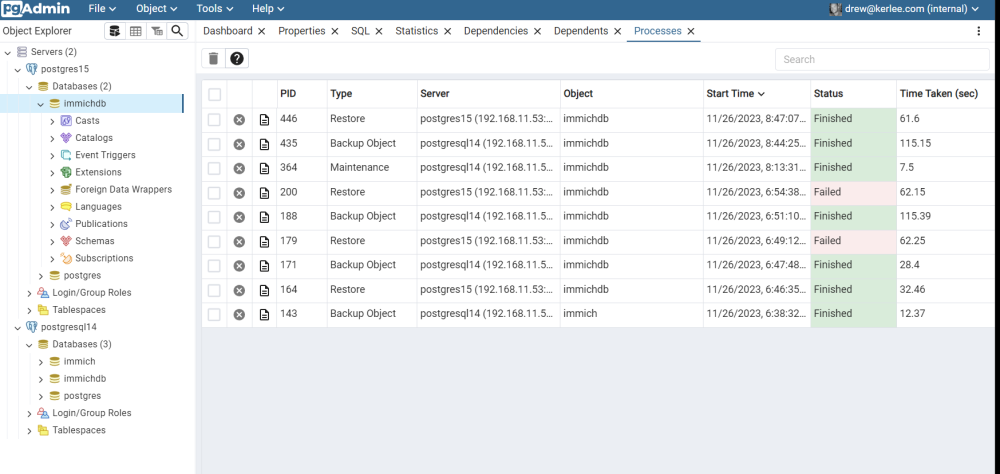This screenshot has height=474, width=1000.
Task: Switch to the Dashboard tab
Action: click(x=228, y=31)
